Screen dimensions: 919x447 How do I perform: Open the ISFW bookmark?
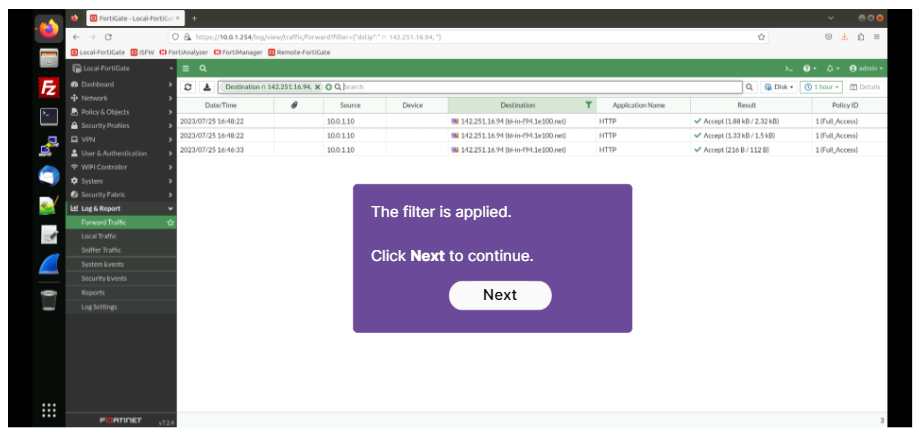pos(142,52)
